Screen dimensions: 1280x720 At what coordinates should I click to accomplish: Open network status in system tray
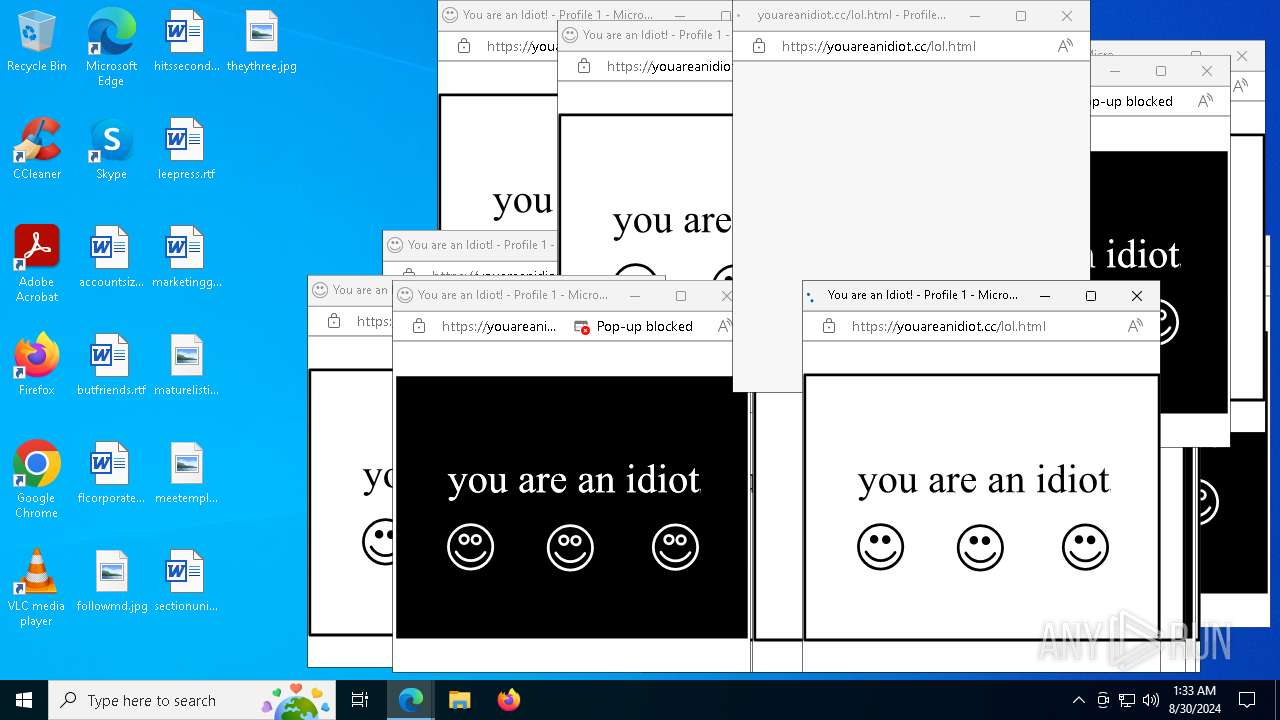[x=1127, y=700]
